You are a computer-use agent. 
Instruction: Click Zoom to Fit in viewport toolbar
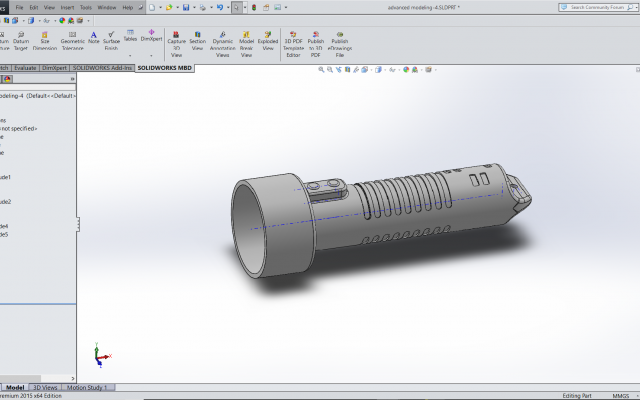click(x=321, y=70)
